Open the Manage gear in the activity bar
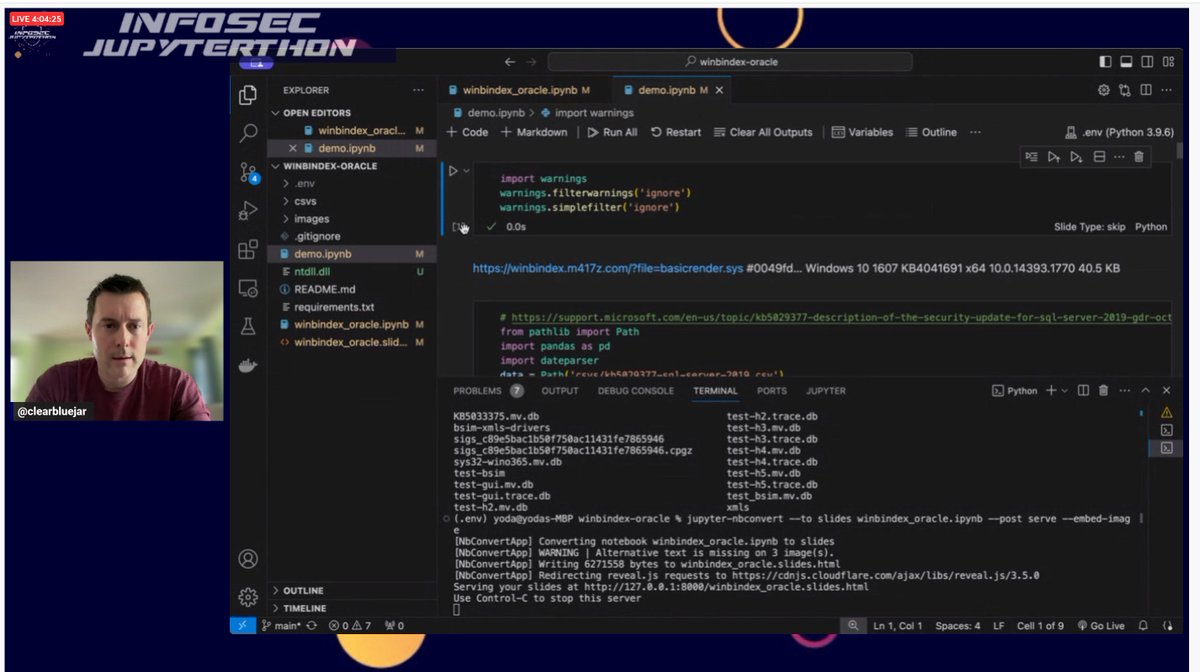 click(248, 597)
